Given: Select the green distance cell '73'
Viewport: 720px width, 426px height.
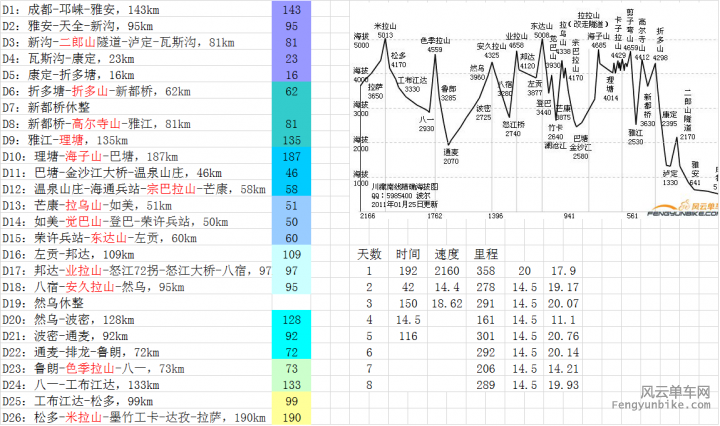Looking at the screenshot, I should 292,368.
